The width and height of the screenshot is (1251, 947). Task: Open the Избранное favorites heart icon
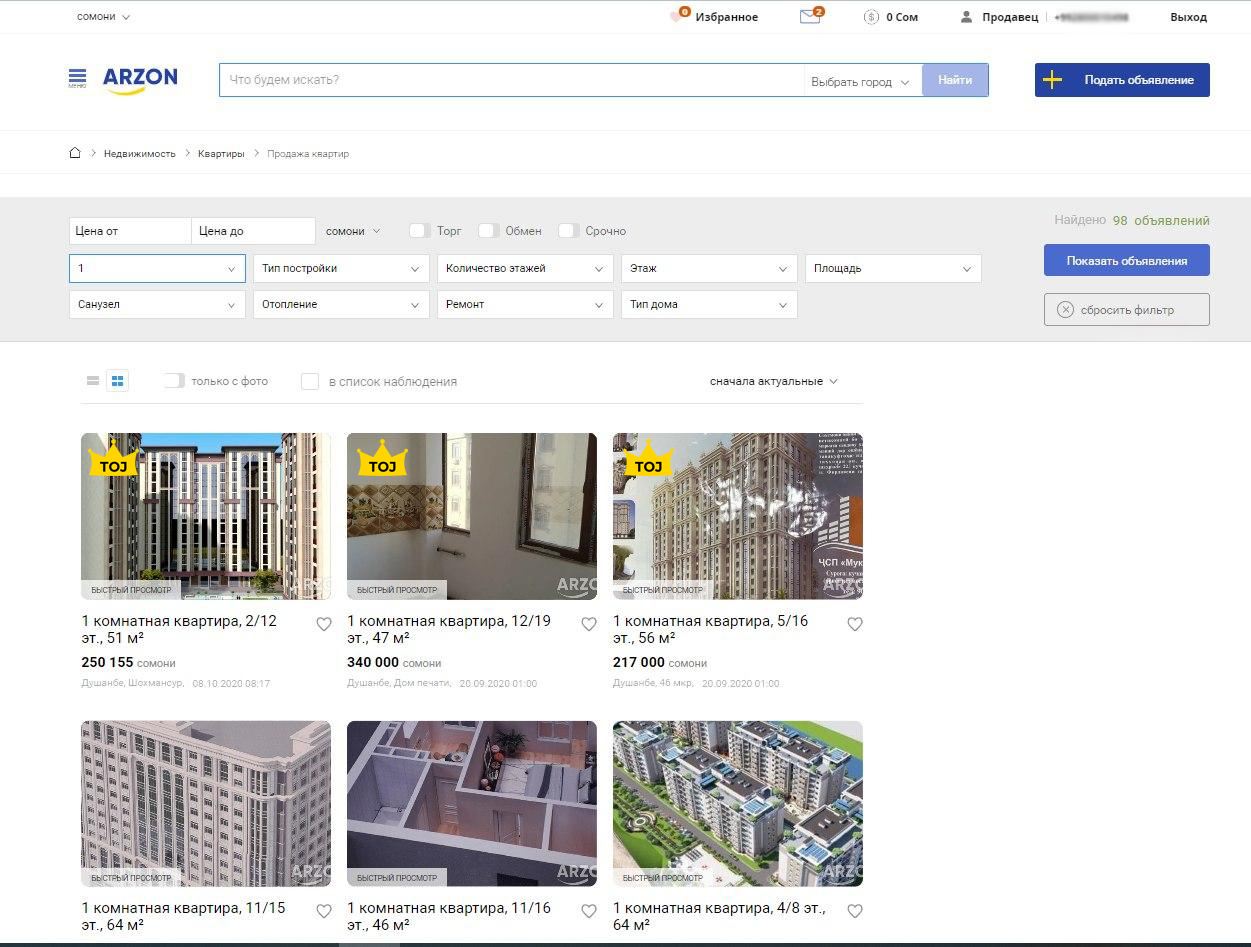pyautogui.click(x=679, y=17)
